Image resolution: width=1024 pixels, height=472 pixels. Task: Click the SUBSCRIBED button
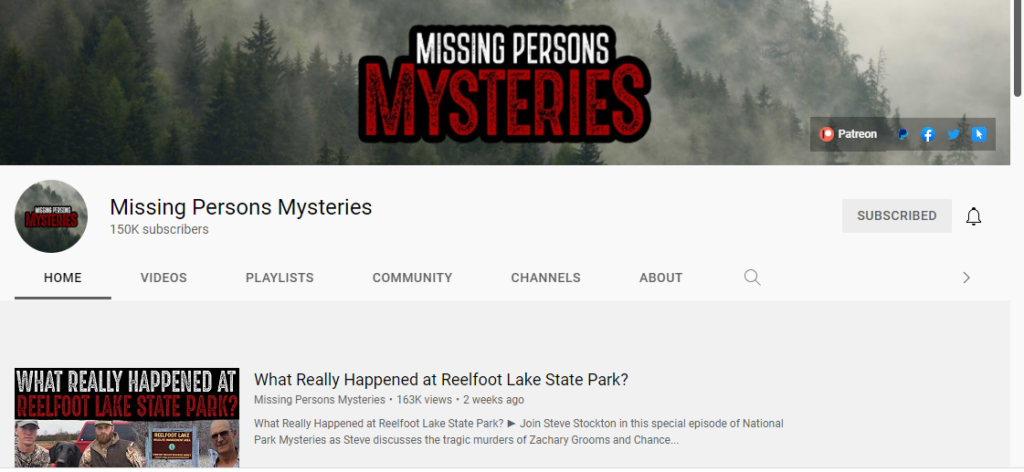pyautogui.click(x=897, y=215)
